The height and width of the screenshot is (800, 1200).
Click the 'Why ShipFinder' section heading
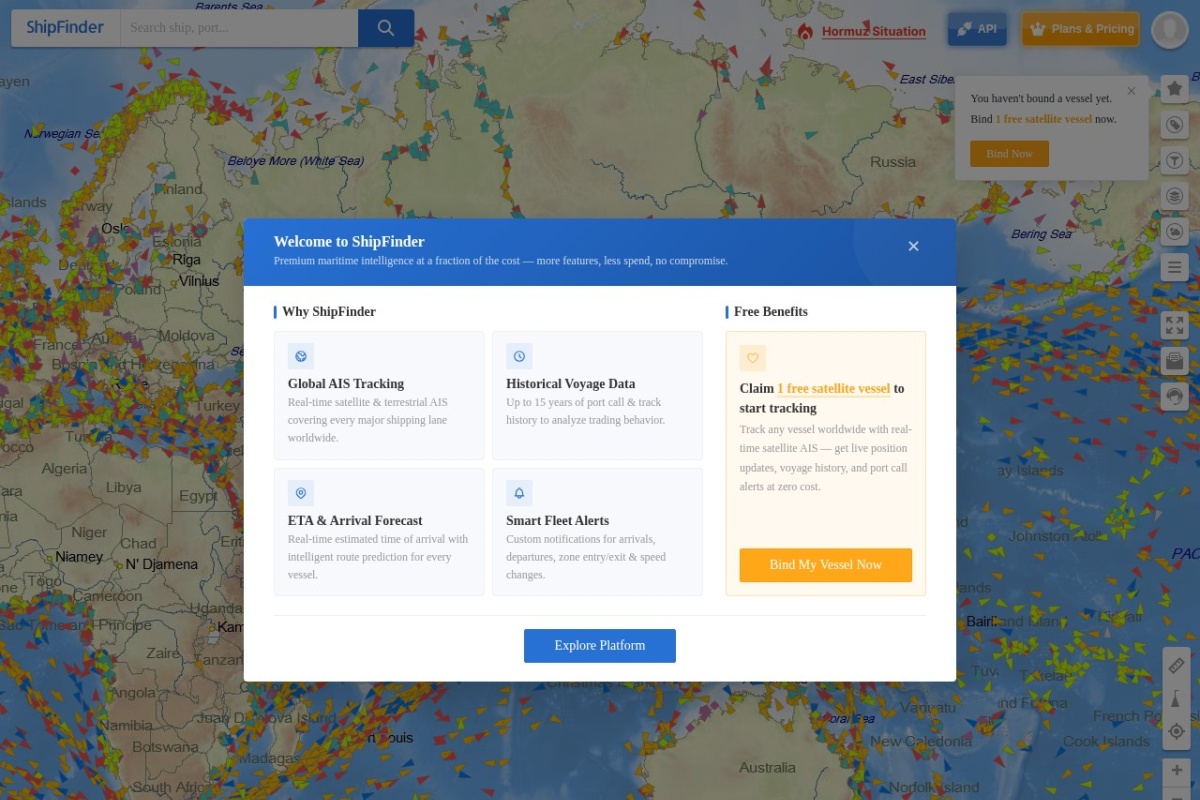point(329,312)
